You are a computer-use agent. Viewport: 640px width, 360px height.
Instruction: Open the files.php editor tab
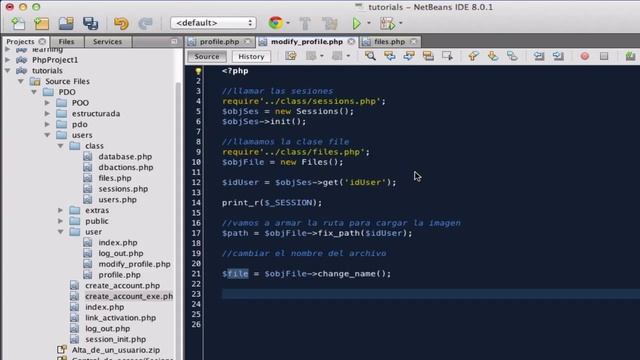[x=389, y=42]
